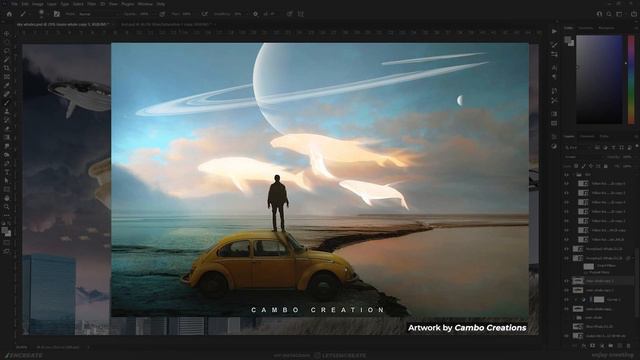640x360 pixels.
Task: Create a new layer icon
Action: point(620,346)
